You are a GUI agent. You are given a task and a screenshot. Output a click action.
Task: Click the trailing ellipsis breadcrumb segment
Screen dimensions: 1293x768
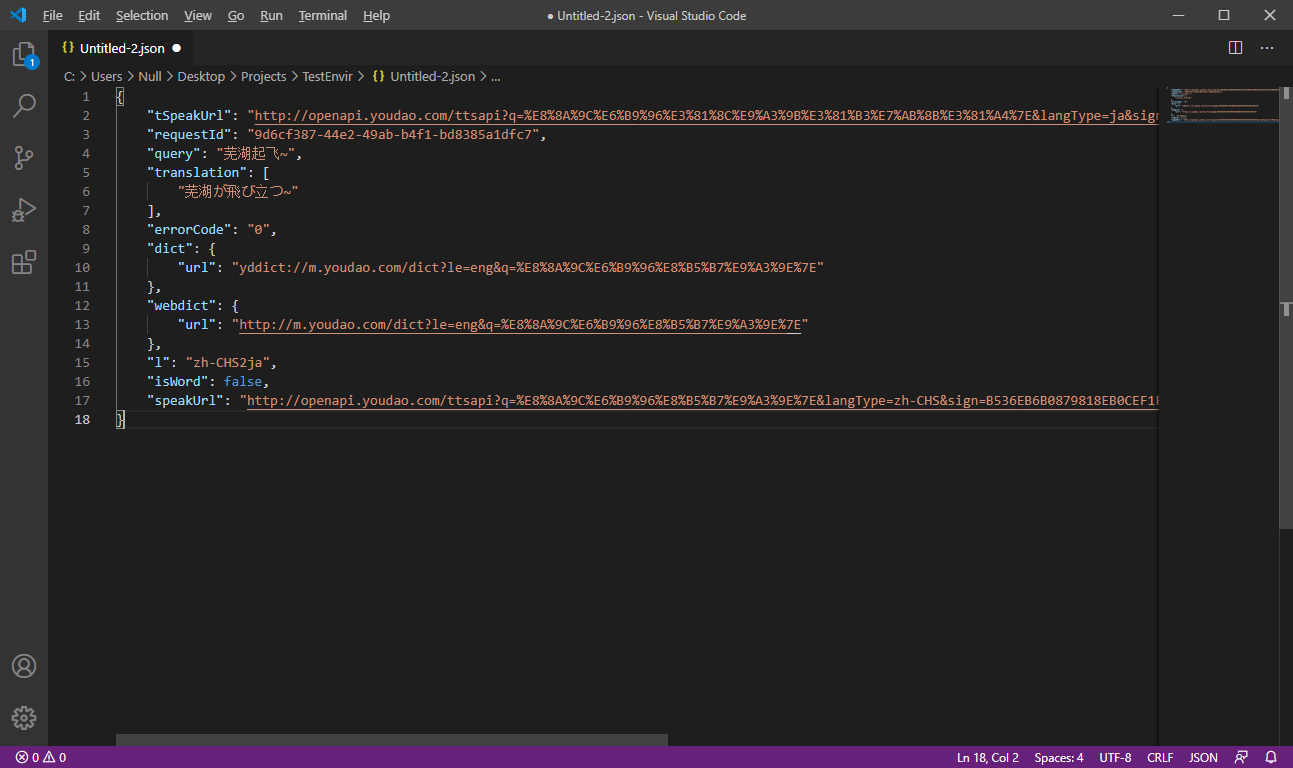[x=496, y=76]
